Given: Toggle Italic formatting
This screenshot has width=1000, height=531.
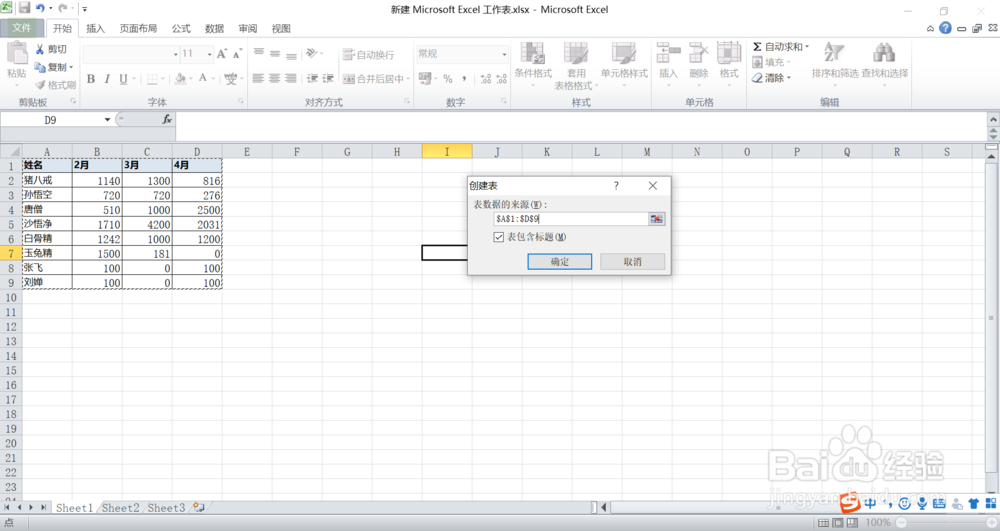Looking at the screenshot, I should pyautogui.click(x=107, y=78).
